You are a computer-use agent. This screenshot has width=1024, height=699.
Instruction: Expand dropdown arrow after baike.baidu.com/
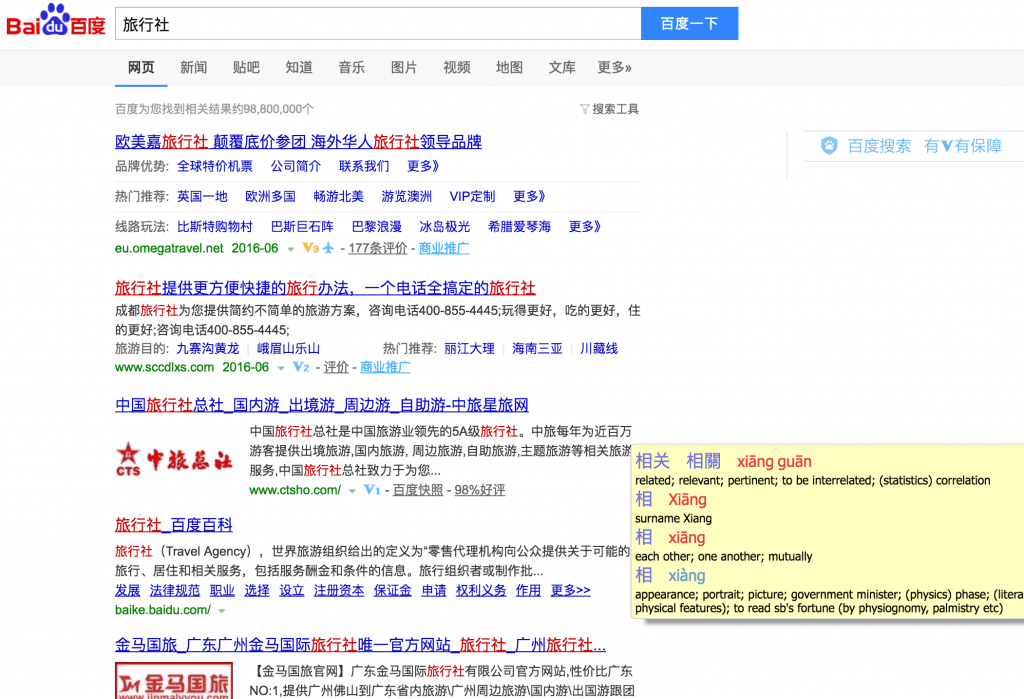[221, 611]
